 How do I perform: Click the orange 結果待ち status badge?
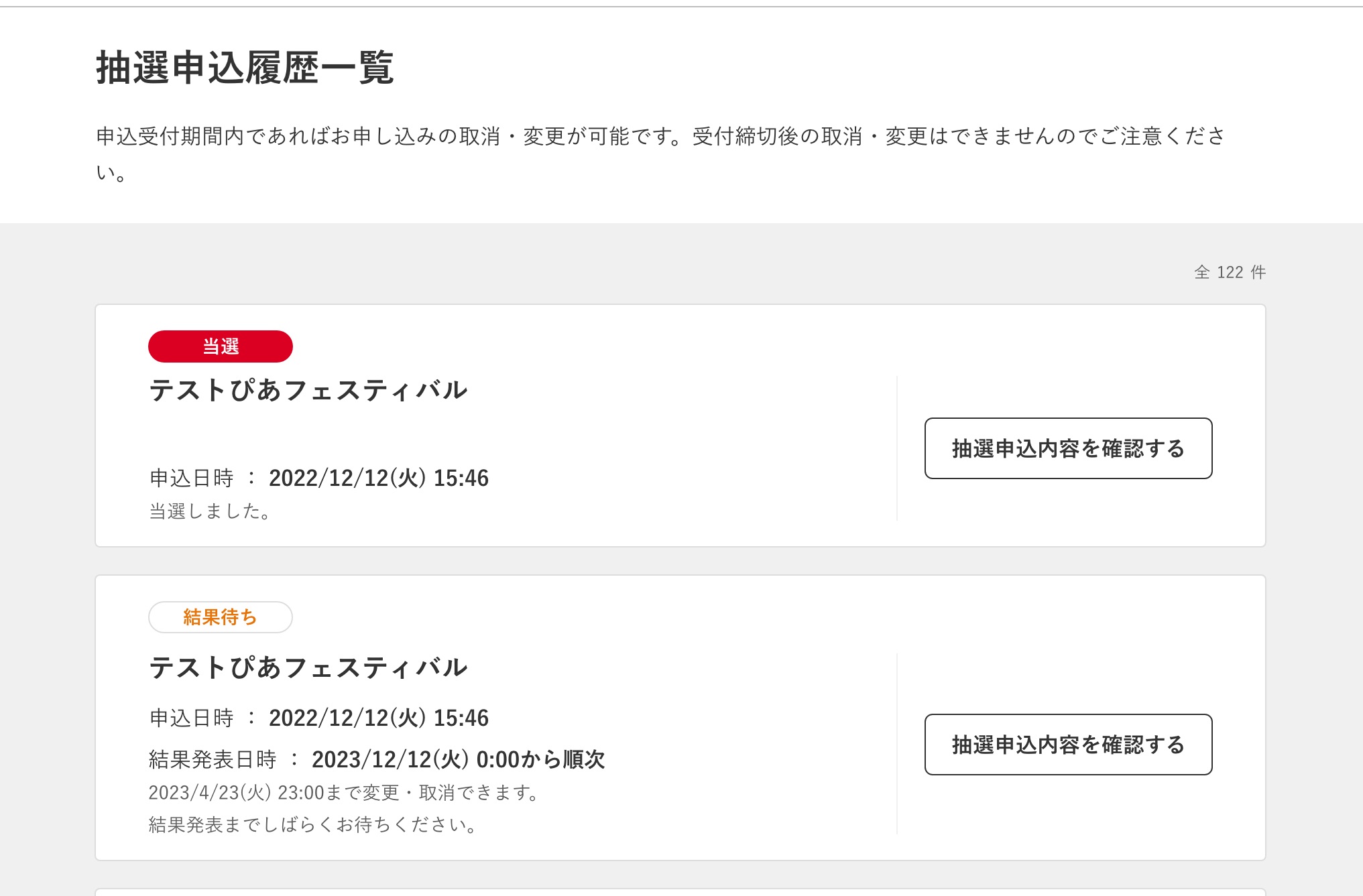pyautogui.click(x=220, y=618)
